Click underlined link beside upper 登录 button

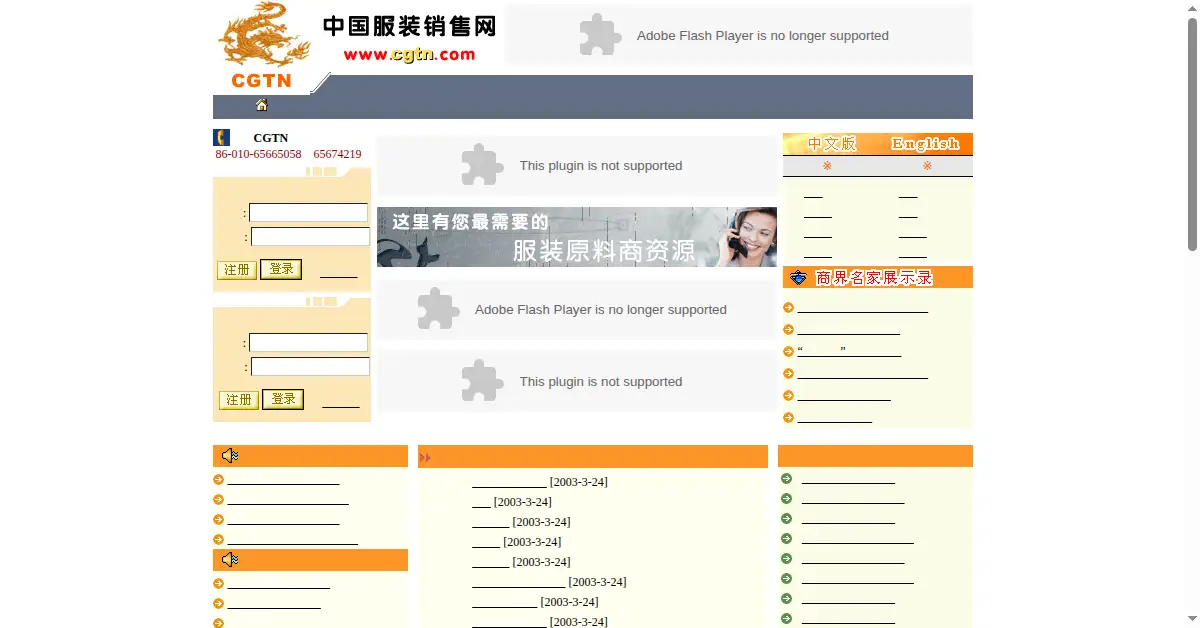339,272
